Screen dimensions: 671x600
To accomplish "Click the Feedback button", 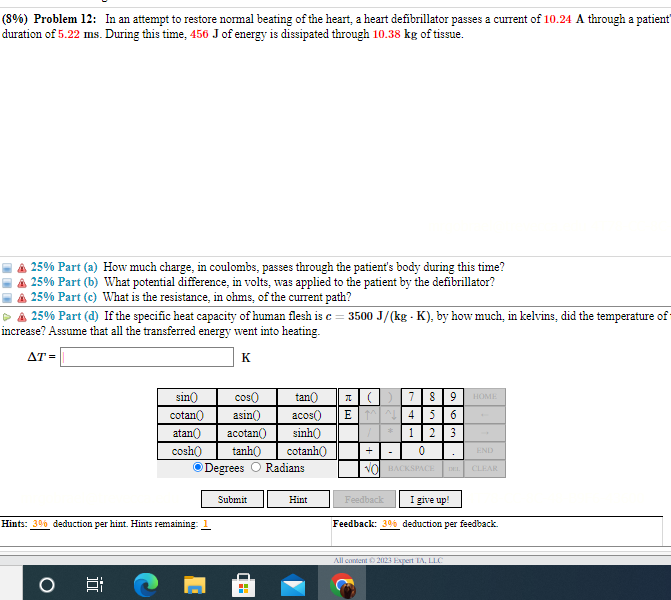I will pyautogui.click(x=364, y=499).
